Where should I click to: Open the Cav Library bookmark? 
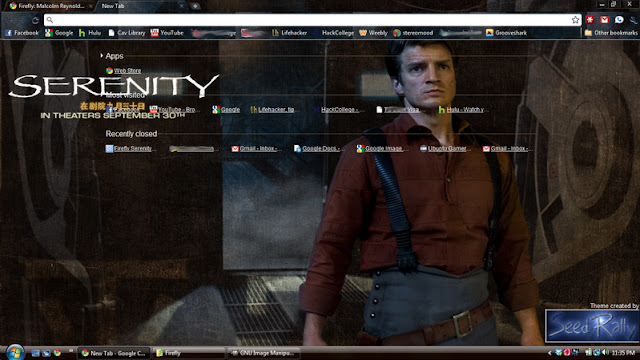point(127,33)
